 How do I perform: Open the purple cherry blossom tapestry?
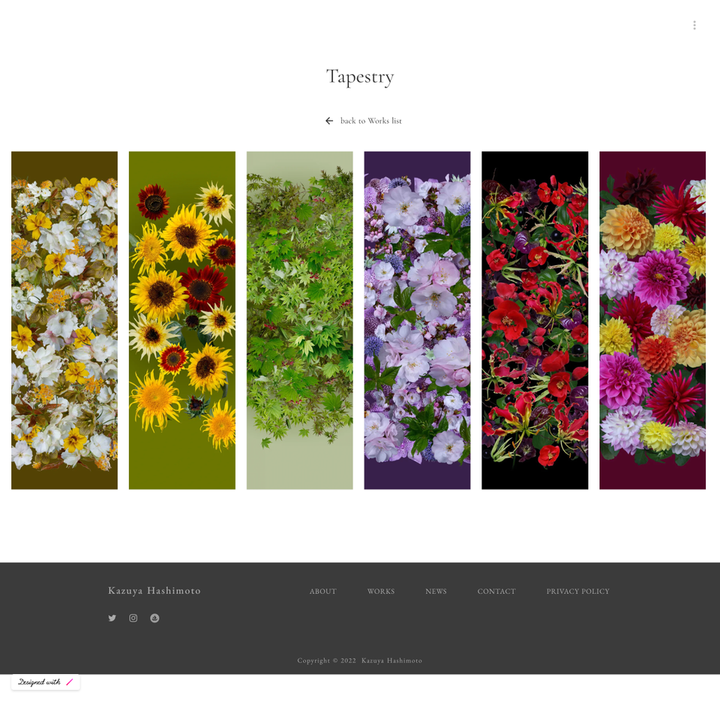click(417, 320)
